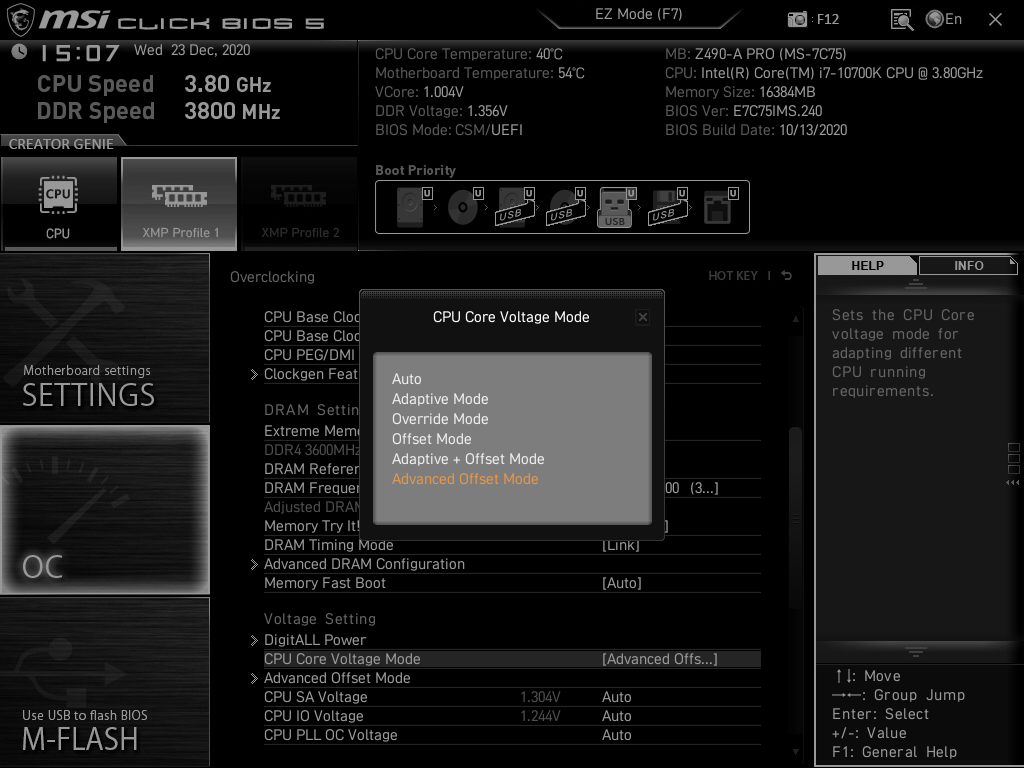Close the CPU Core Voltage Mode dialog

(643, 317)
